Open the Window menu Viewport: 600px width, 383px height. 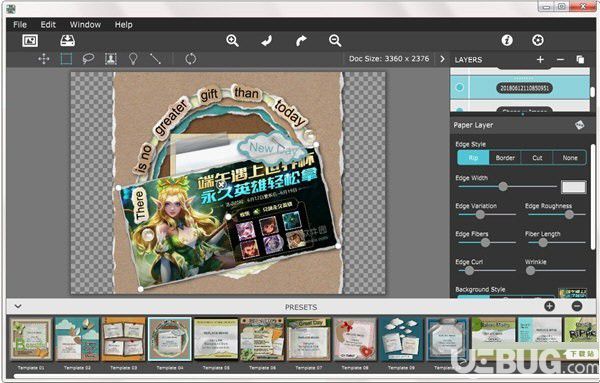click(85, 24)
